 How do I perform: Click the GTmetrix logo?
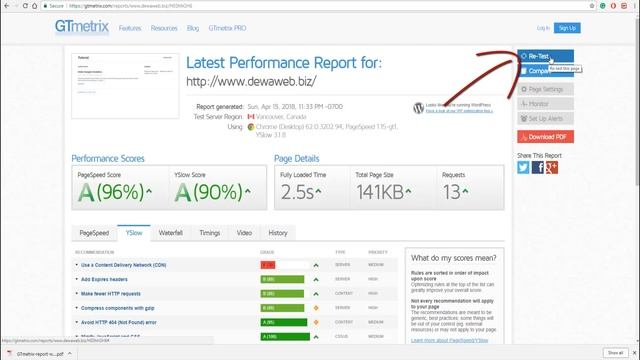coord(82,27)
